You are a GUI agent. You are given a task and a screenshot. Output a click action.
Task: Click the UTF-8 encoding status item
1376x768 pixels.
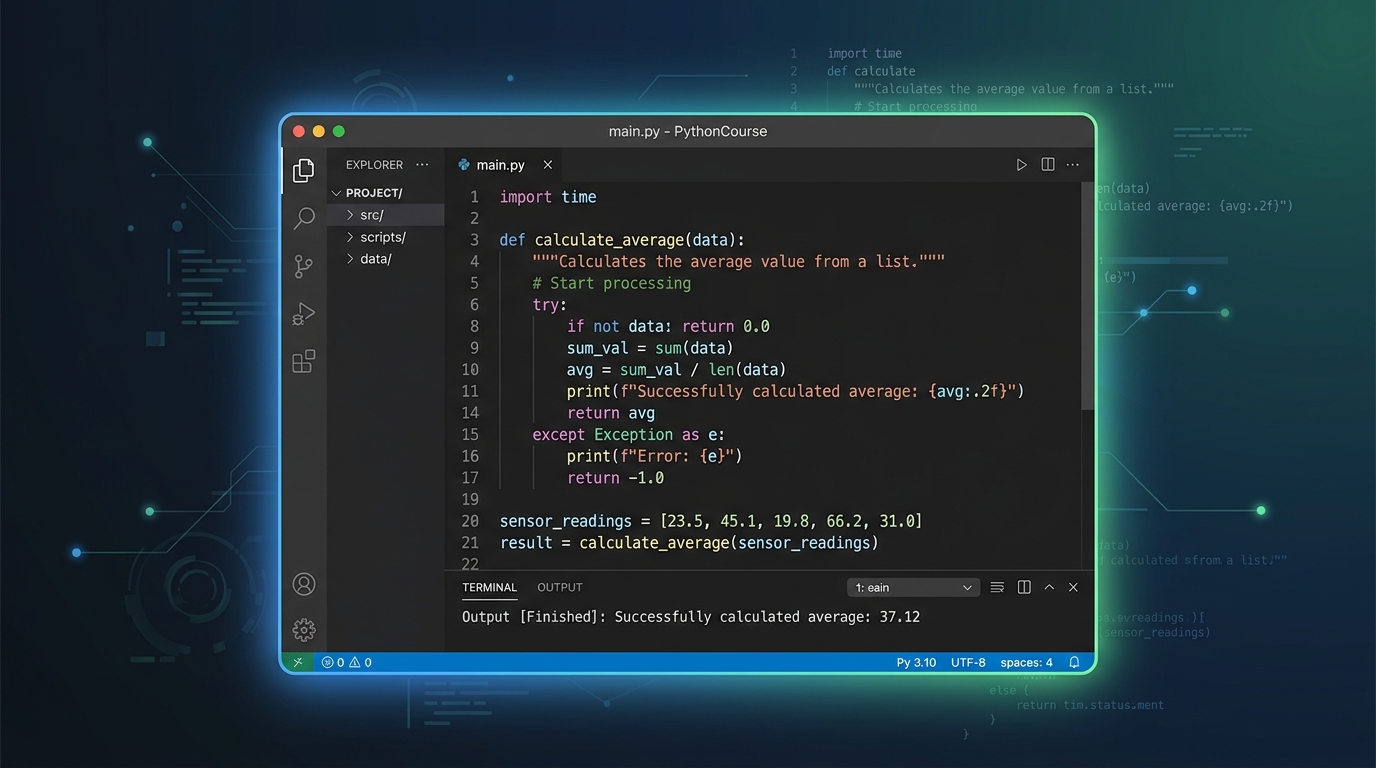point(968,662)
